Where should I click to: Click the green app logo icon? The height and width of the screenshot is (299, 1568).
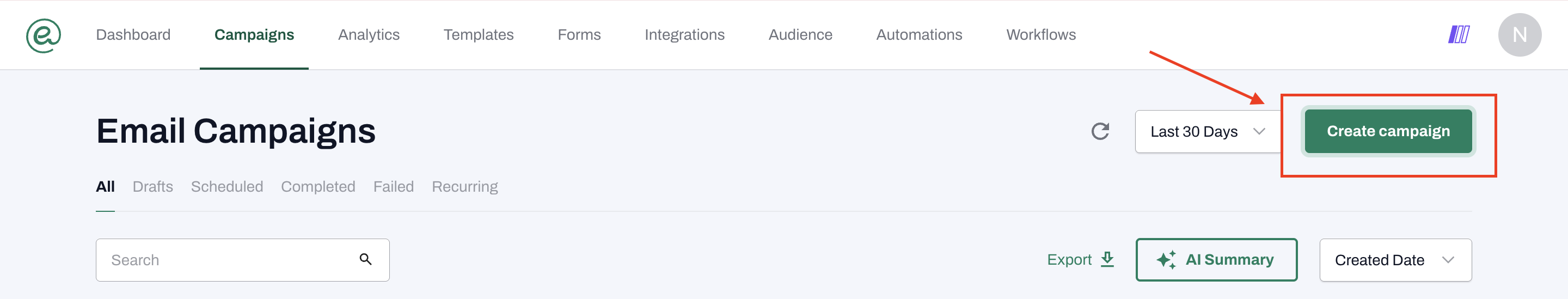(x=43, y=35)
